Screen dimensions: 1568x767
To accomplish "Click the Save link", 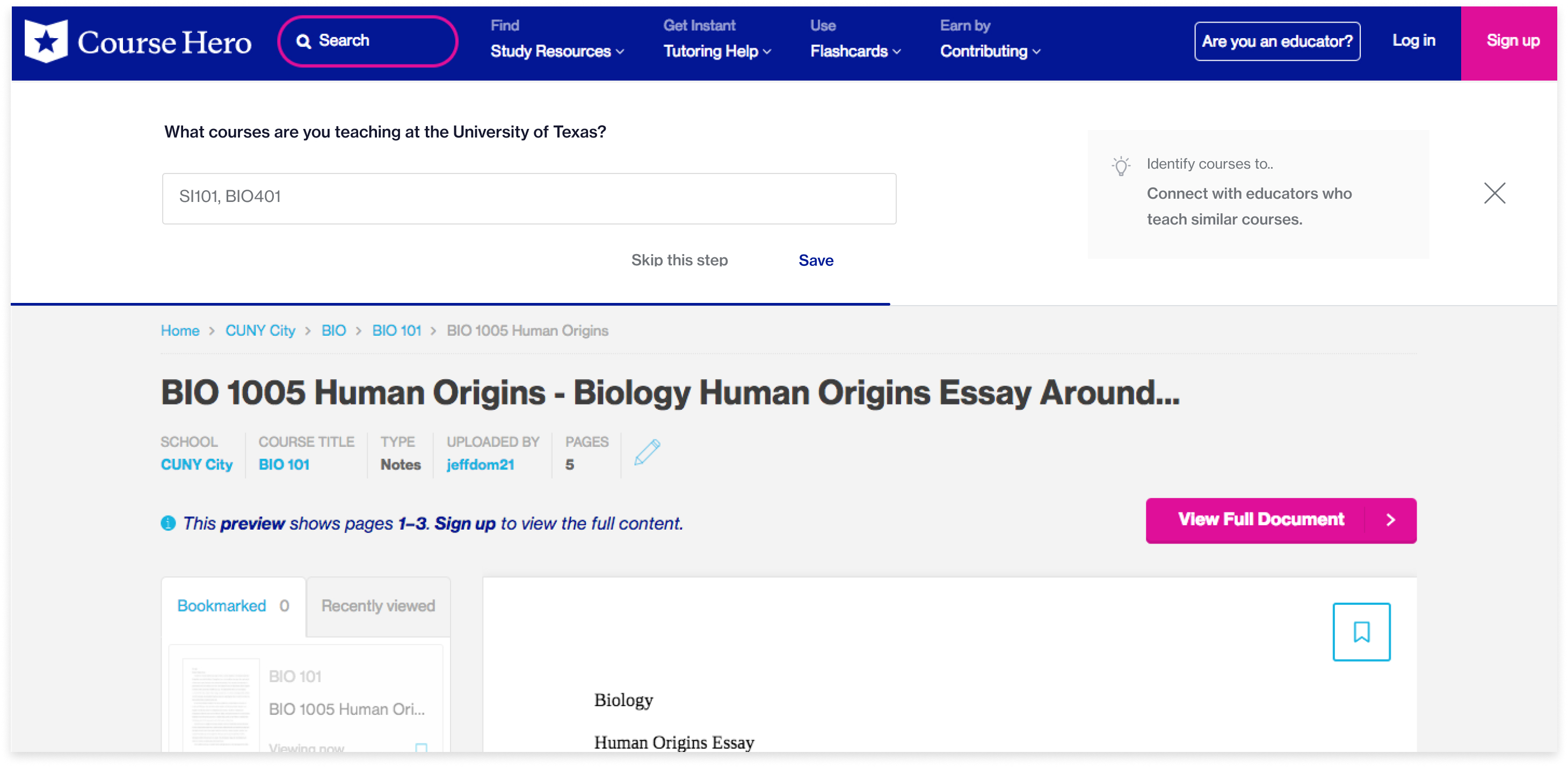I will (x=815, y=261).
